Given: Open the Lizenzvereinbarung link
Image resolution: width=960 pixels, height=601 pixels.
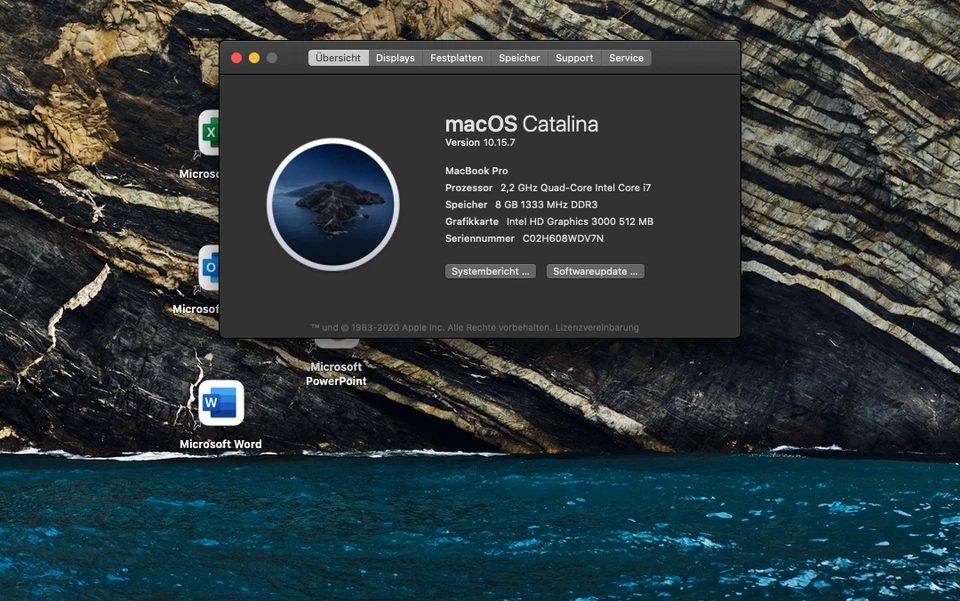Looking at the screenshot, I should pyautogui.click(x=597, y=328).
